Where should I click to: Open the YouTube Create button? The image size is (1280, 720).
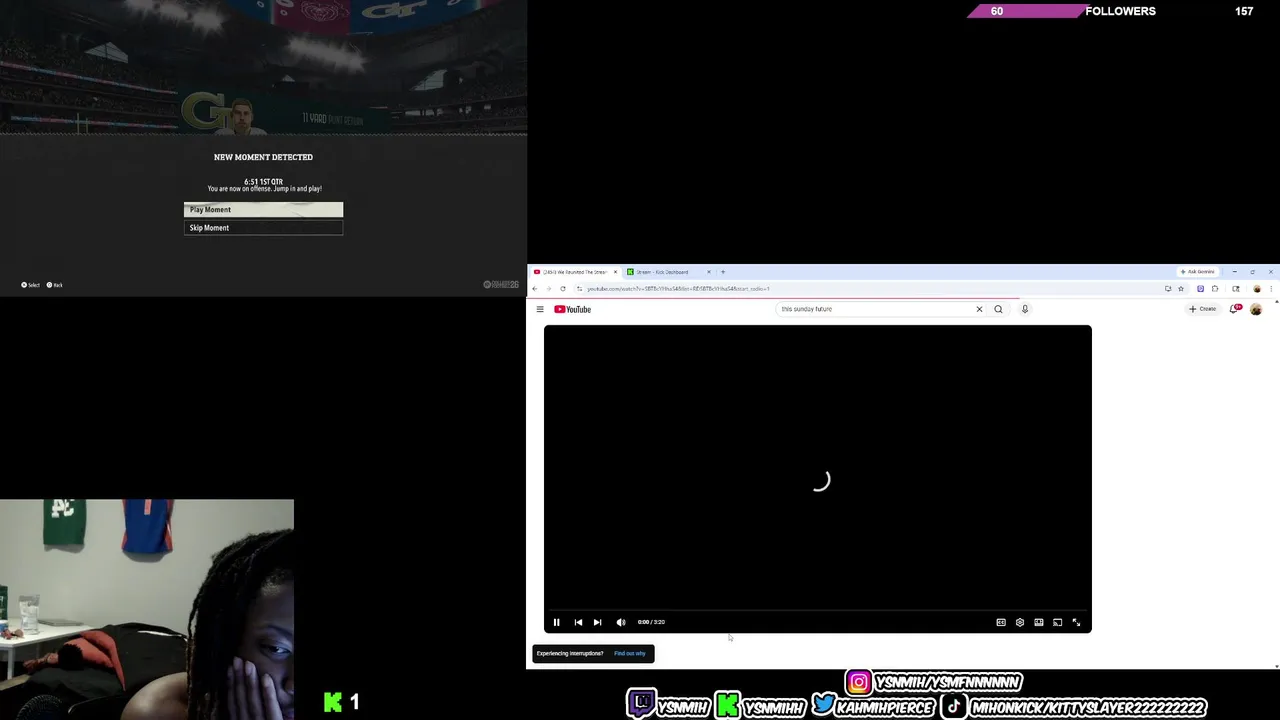click(x=1203, y=309)
